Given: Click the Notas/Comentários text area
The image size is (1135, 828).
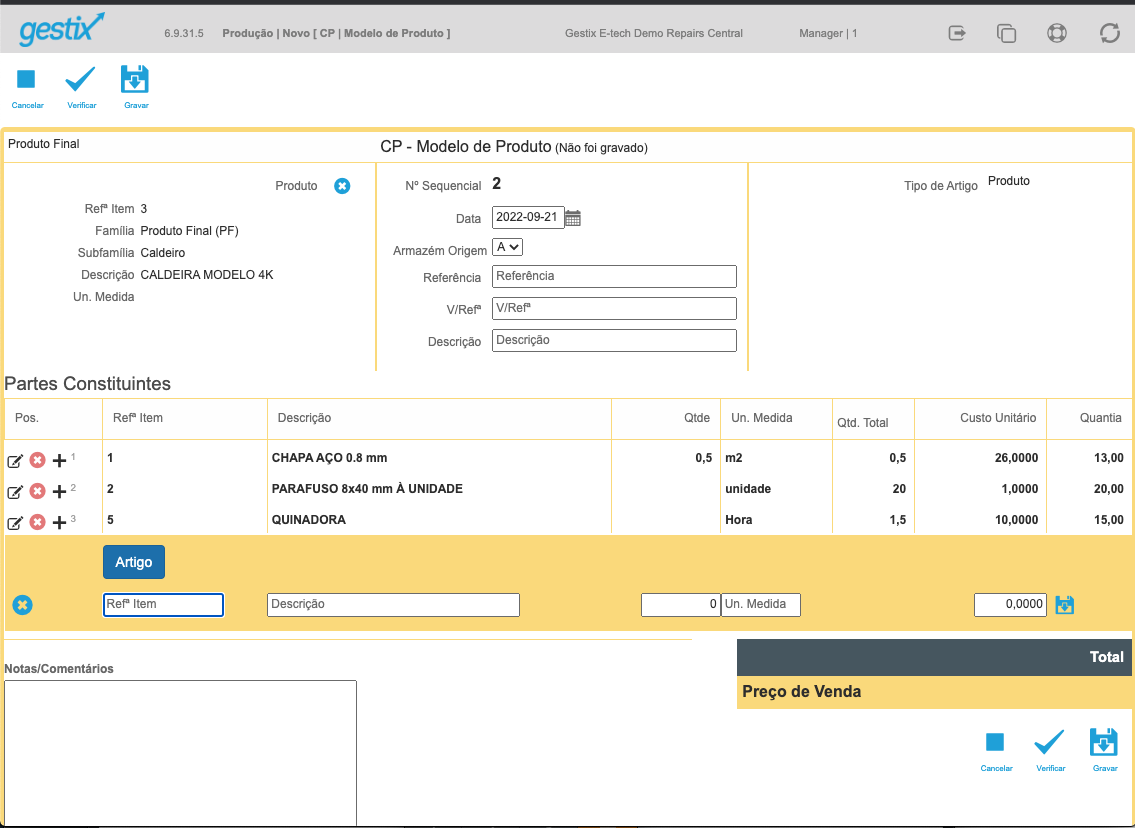Looking at the screenshot, I should [180, 753].
